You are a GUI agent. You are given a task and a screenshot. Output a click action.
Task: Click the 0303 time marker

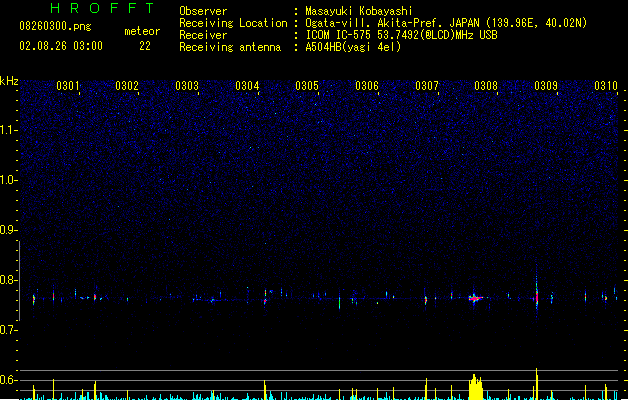click(x=187, y=86)
